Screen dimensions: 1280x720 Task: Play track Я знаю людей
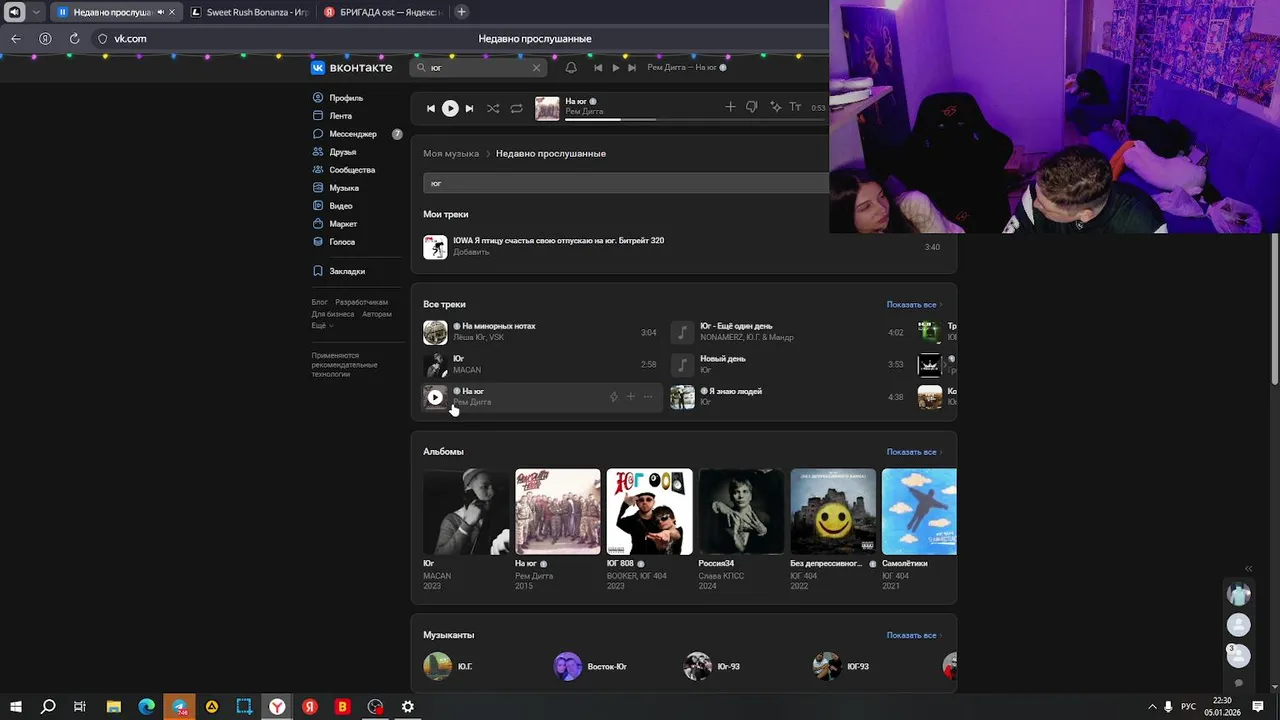(x=682, y=397)
